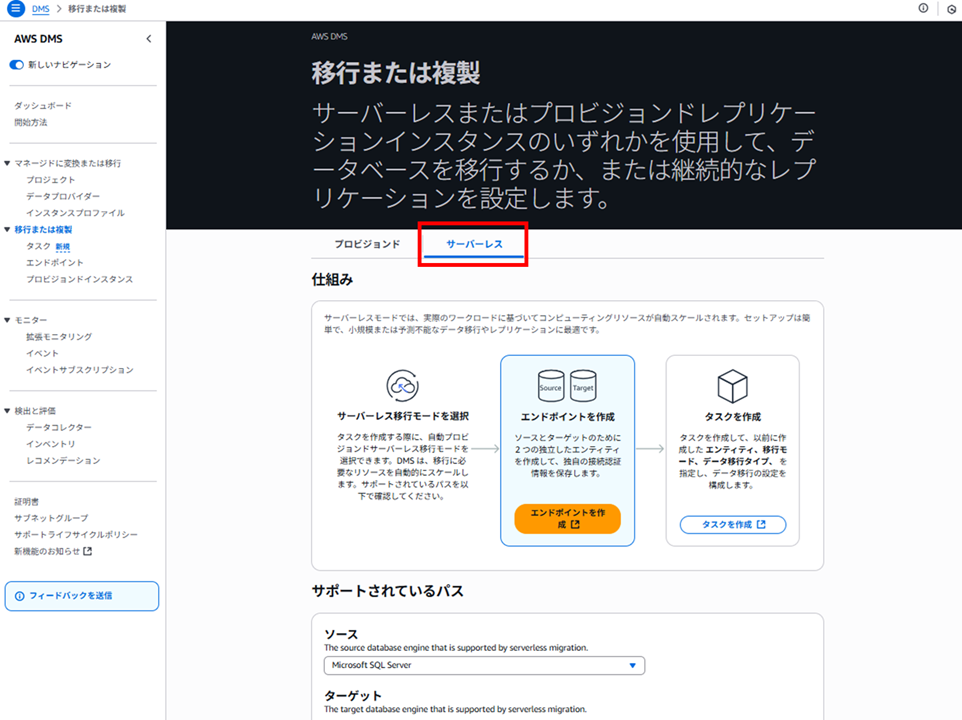Click the タスクを作成 card heading
This screenshot has width=962, height=720.
733,417
